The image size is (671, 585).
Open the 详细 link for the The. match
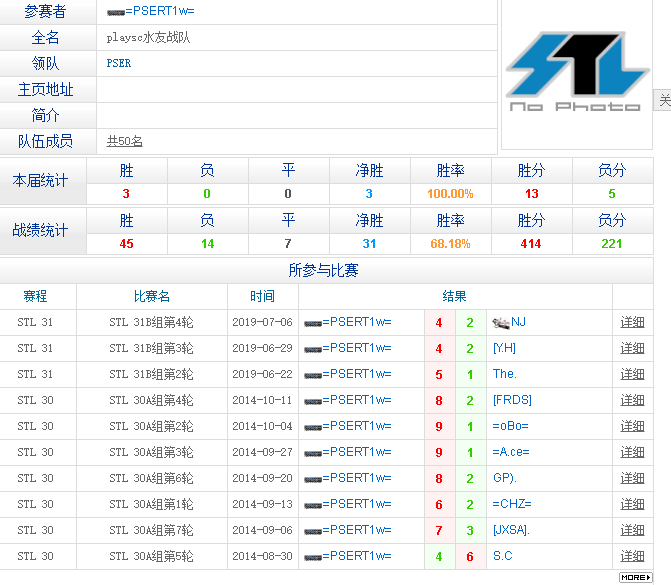click(x=632, y=374)
